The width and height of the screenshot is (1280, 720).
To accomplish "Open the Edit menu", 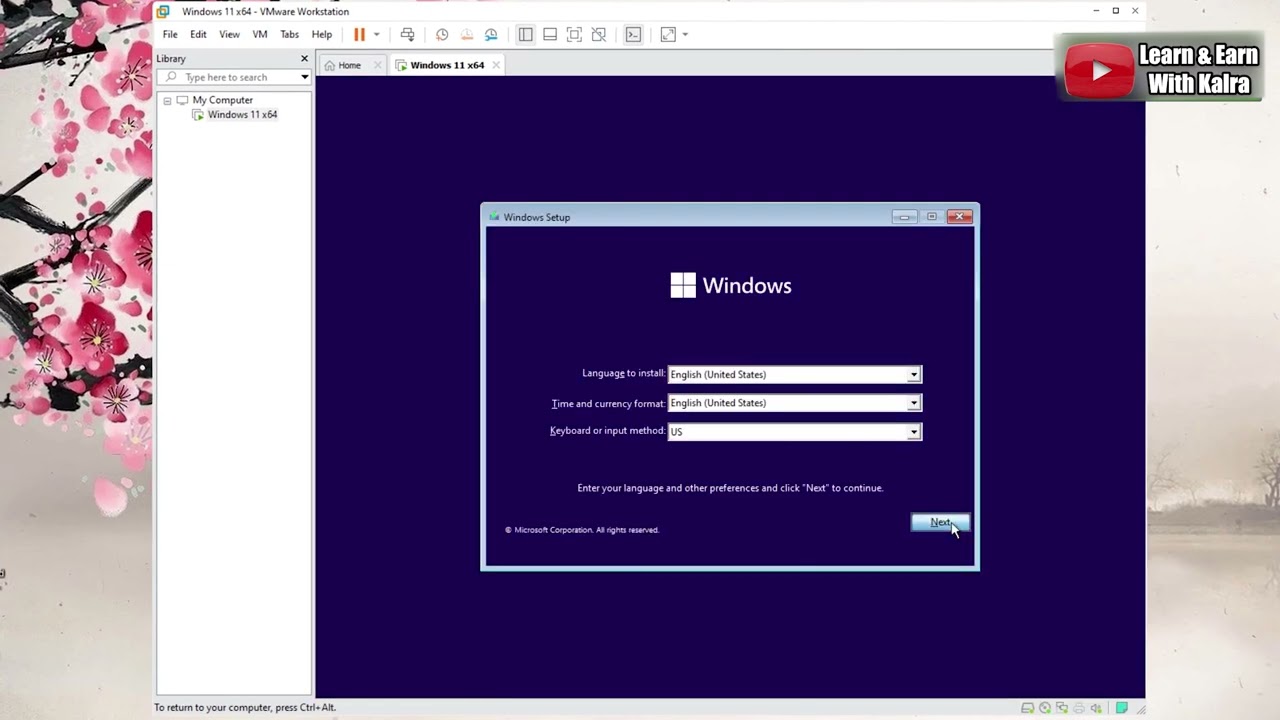I will point(198,34).
